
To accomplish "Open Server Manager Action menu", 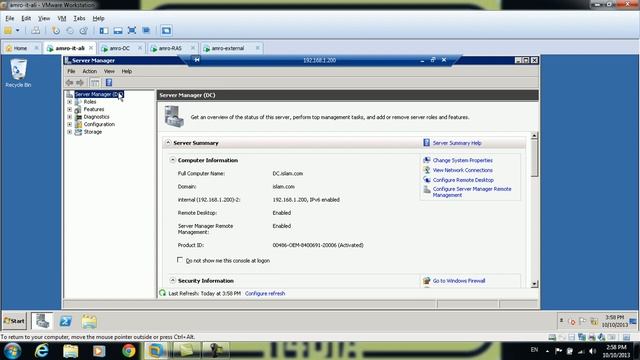I will point(89,71).
